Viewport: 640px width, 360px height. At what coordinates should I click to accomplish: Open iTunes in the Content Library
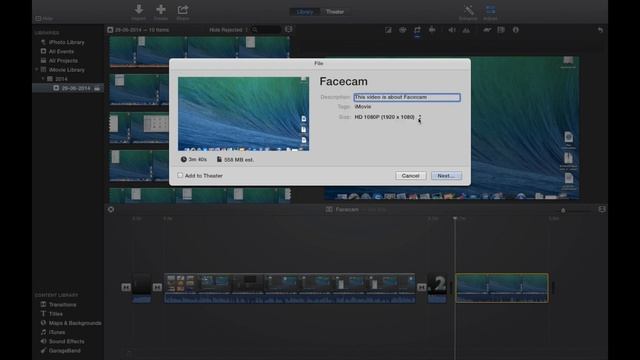click(x=57, y=332)
